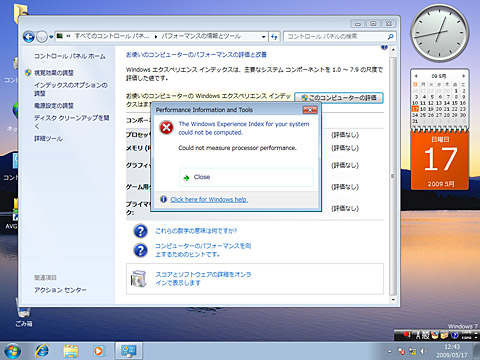Show hidden tray icons arrow

(x=390, y=351)
